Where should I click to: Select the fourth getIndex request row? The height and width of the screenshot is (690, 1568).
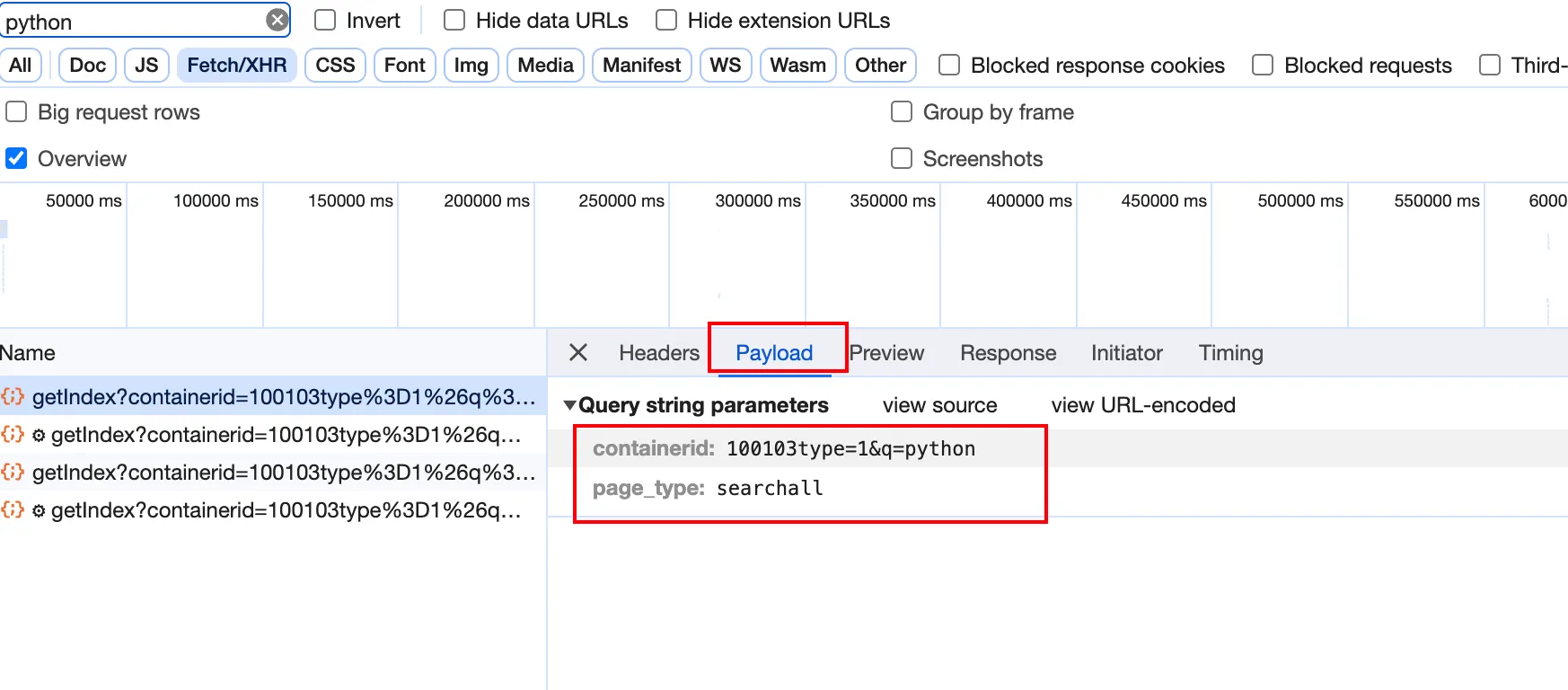click(x=273, y=509)
